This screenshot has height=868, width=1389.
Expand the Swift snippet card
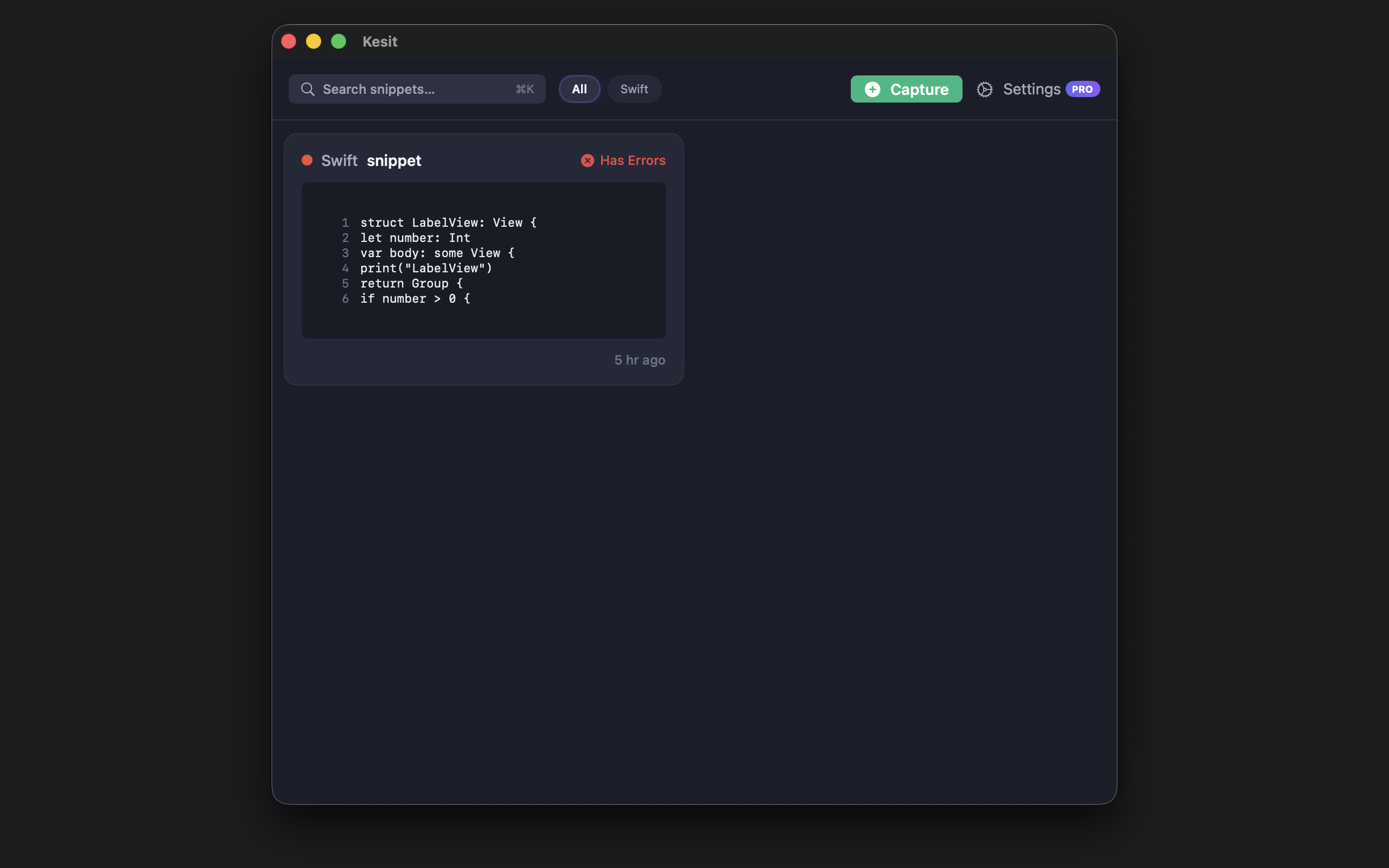click(x=483, y=258)
